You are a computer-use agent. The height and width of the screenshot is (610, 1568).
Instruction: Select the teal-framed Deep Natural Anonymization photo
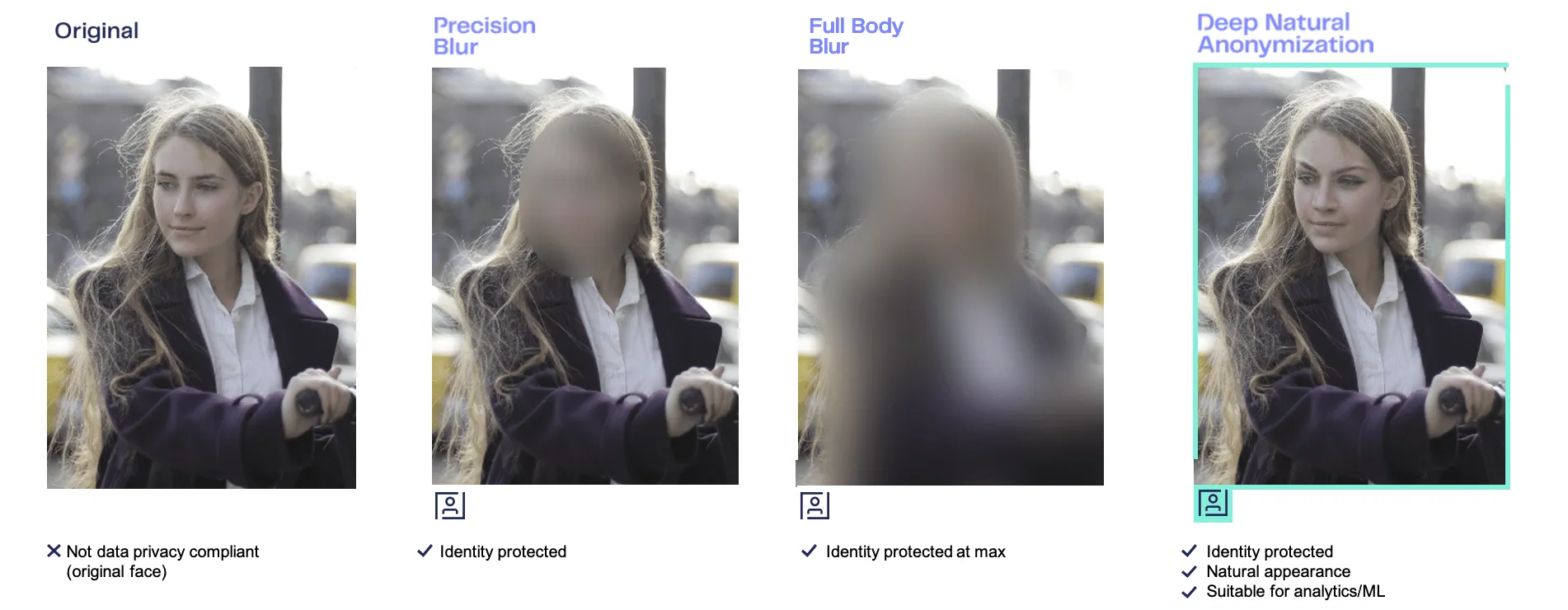tap(1351, 276)
